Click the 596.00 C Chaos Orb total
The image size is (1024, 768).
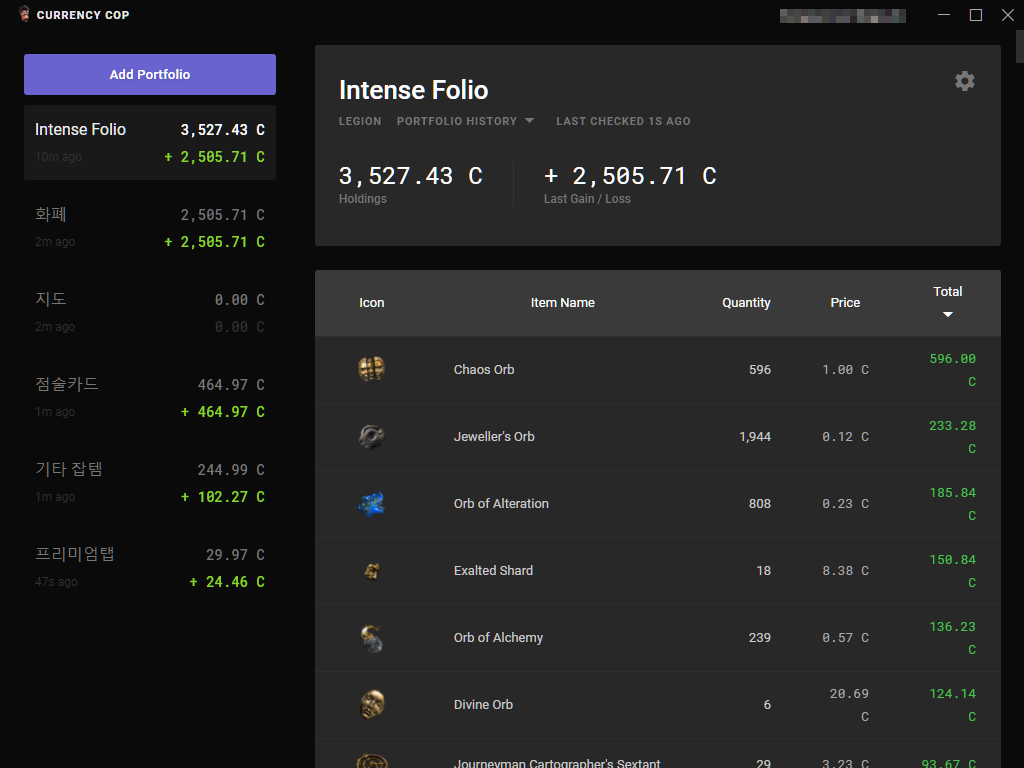952,370
